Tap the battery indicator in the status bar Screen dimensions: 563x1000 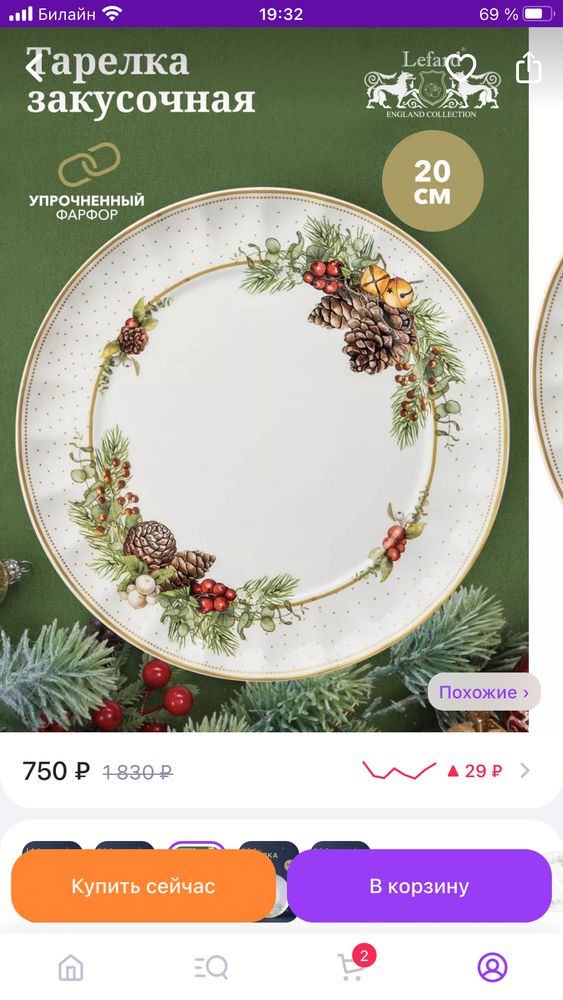click(539, 13)
